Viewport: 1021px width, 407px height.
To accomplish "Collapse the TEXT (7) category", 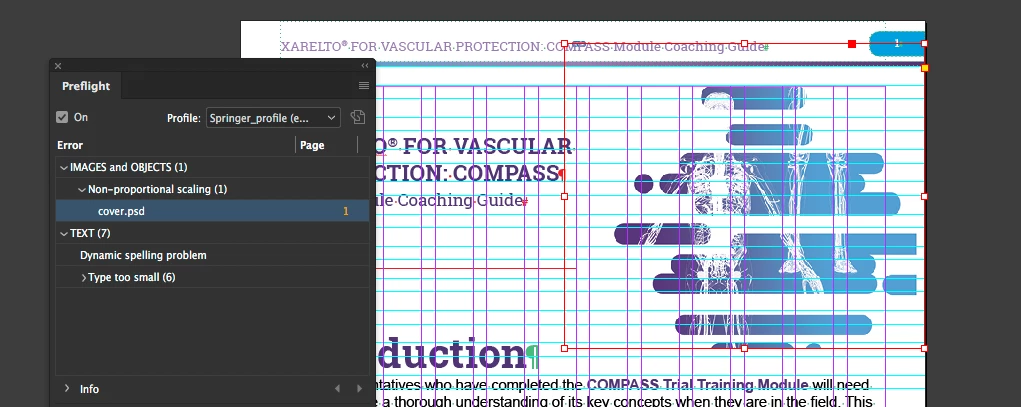I will click(64, 233).
